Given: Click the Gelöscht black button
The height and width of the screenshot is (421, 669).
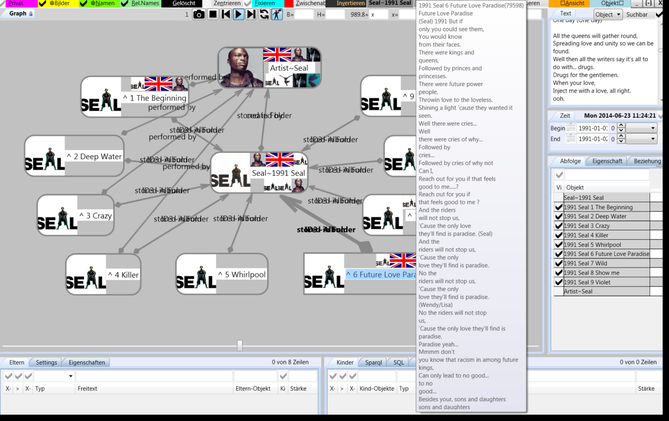Looking at the screenshot, I should (x=183, y=3).
